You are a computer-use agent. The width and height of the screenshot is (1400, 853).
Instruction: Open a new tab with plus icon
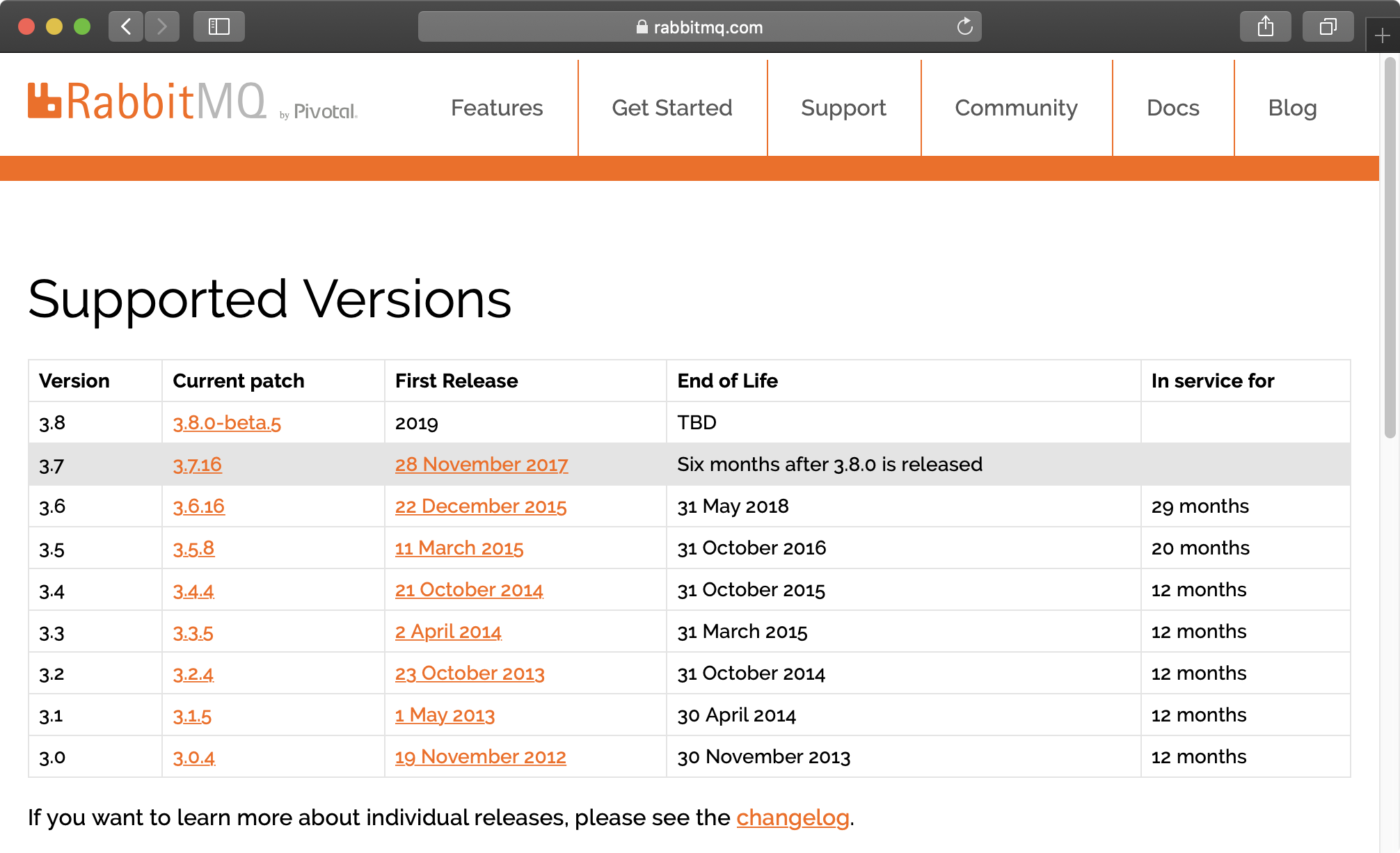(x=1382, y=35)
